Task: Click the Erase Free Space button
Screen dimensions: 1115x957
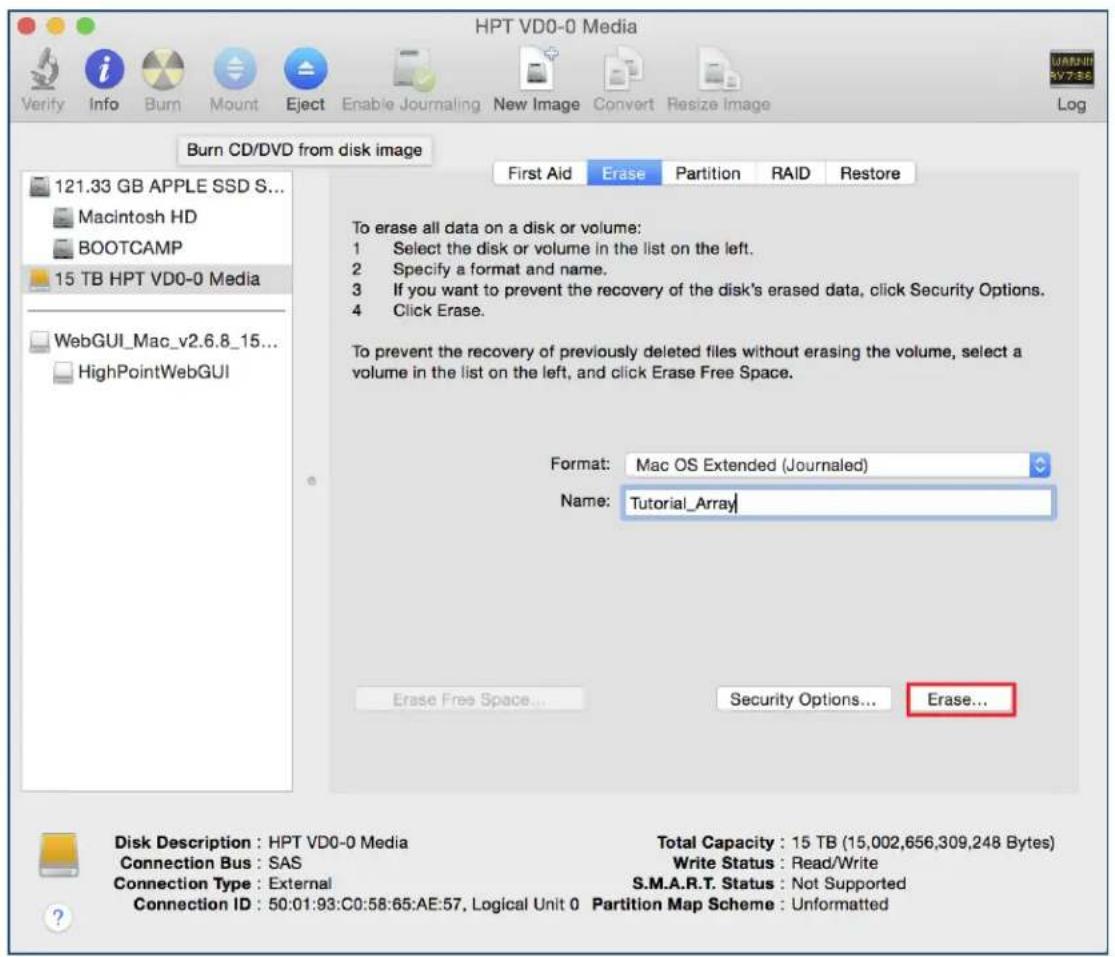Action: click(x=469, y=700)
